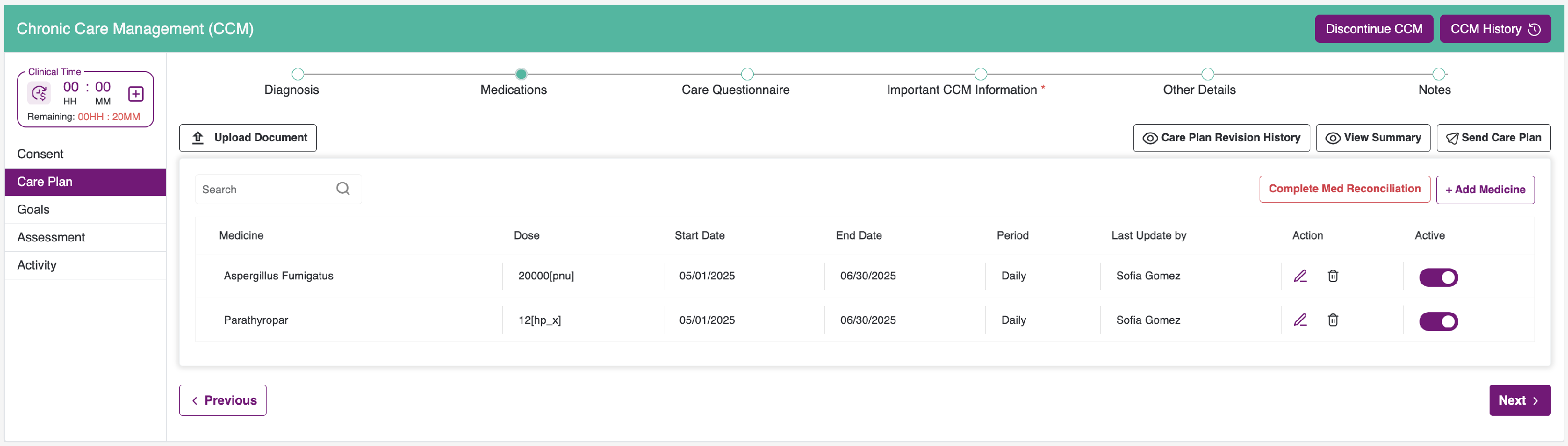The height and width of the screenshot is (446, 1568).
Task: Open Goals in the sidebar
Action: coord(85,209)
